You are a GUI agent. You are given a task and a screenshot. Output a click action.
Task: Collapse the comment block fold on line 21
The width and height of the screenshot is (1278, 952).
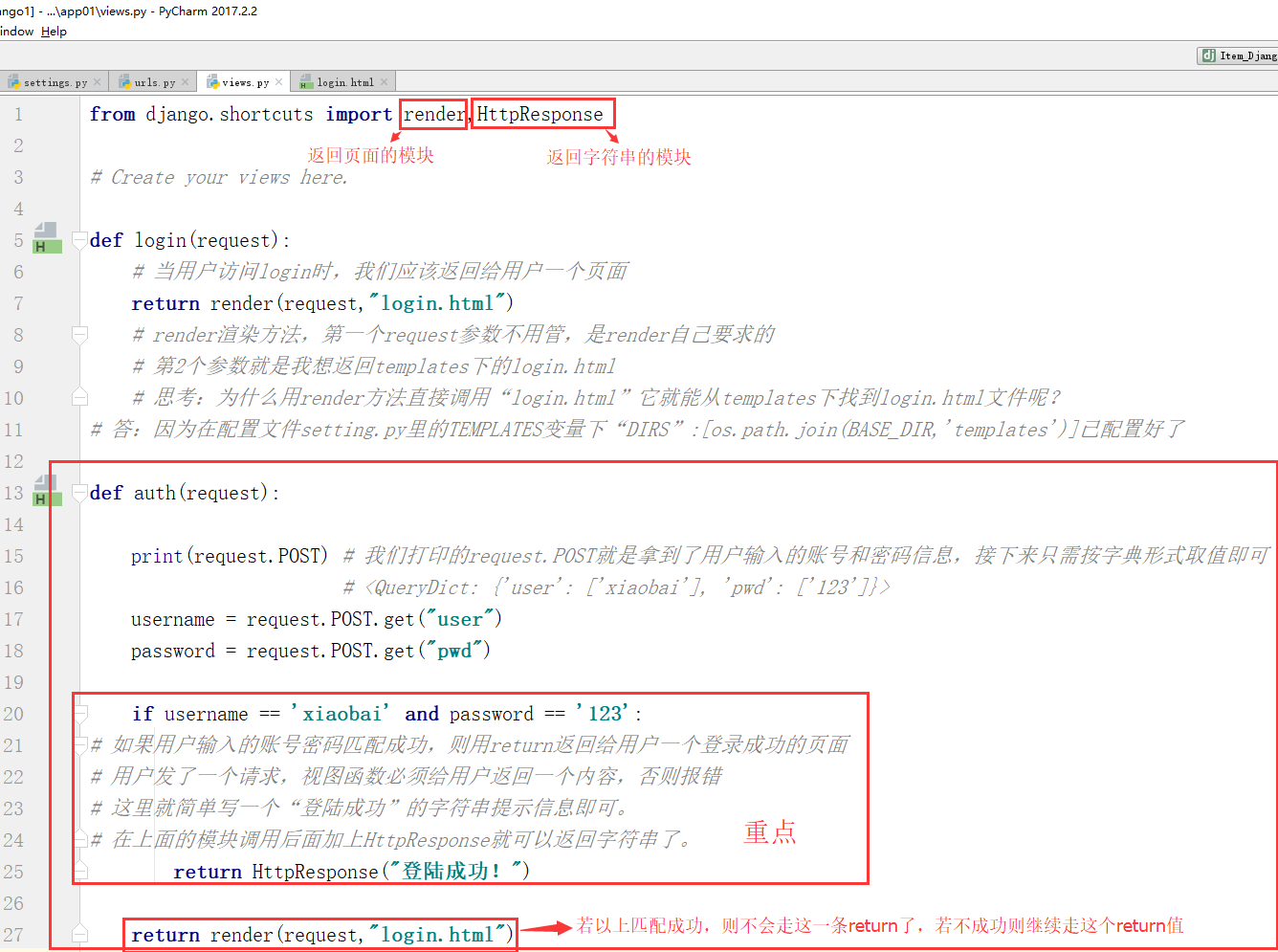coord(80,745)
